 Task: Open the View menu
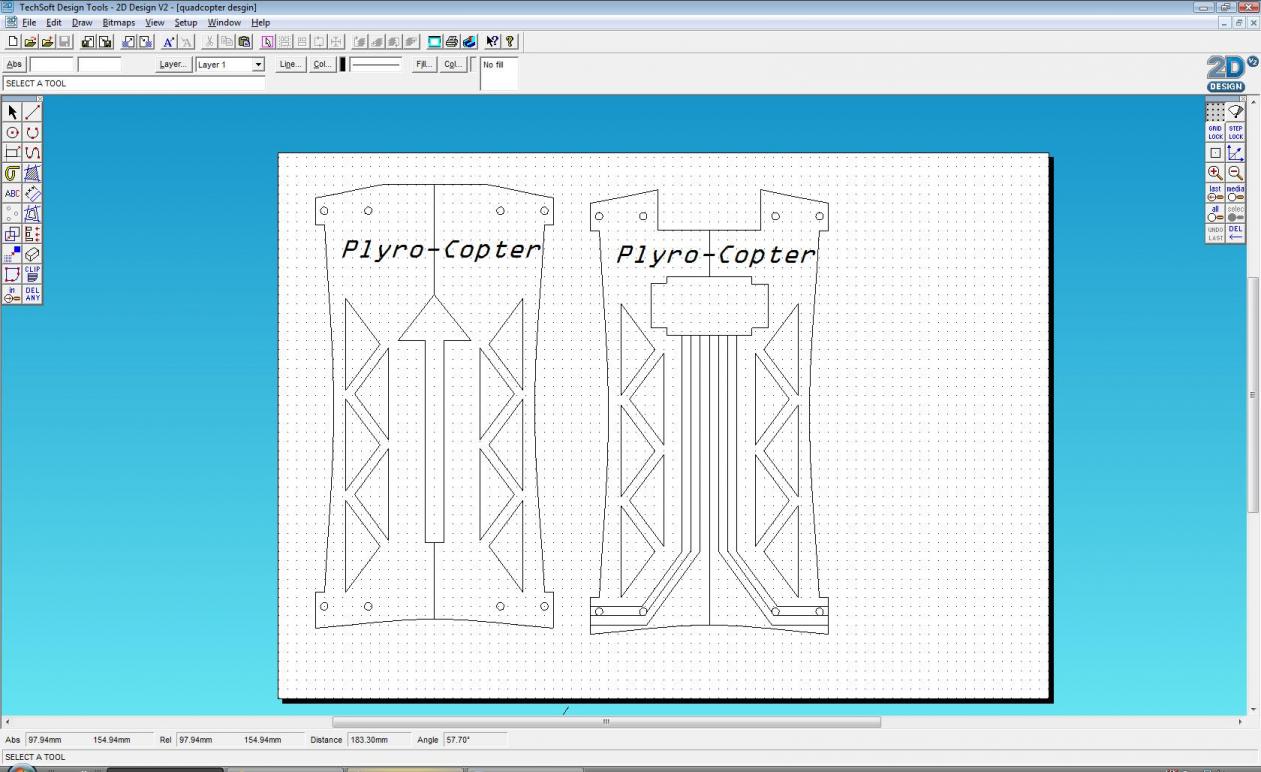click(155, 22)
